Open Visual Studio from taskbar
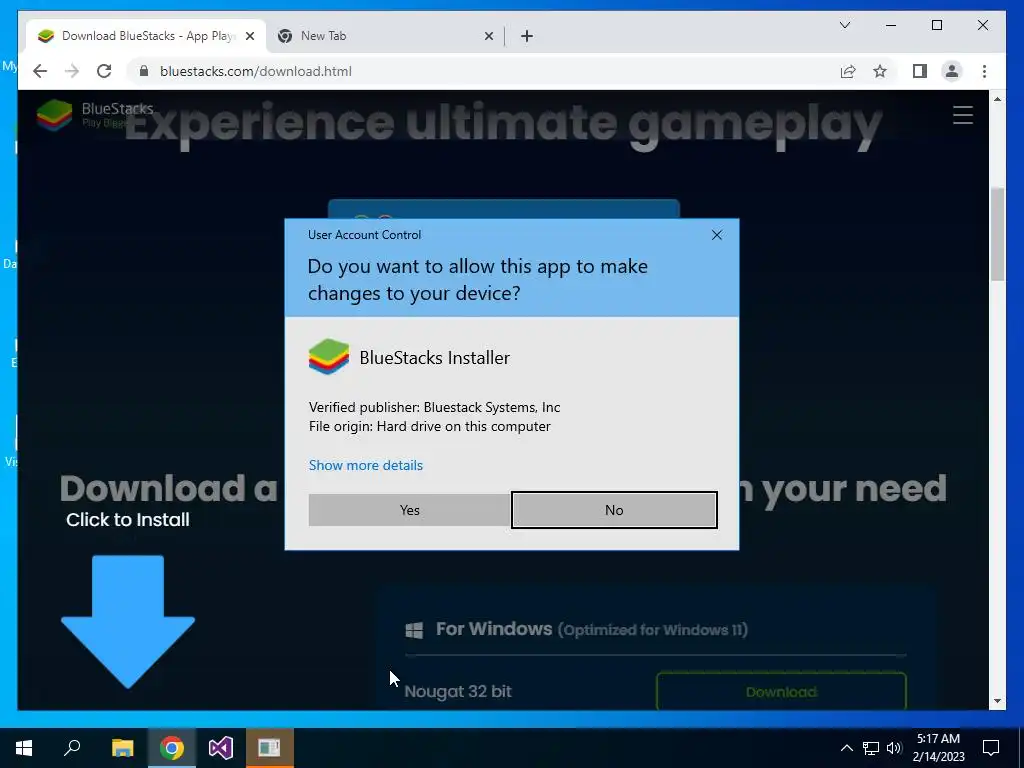 click(x=221, y=748)
